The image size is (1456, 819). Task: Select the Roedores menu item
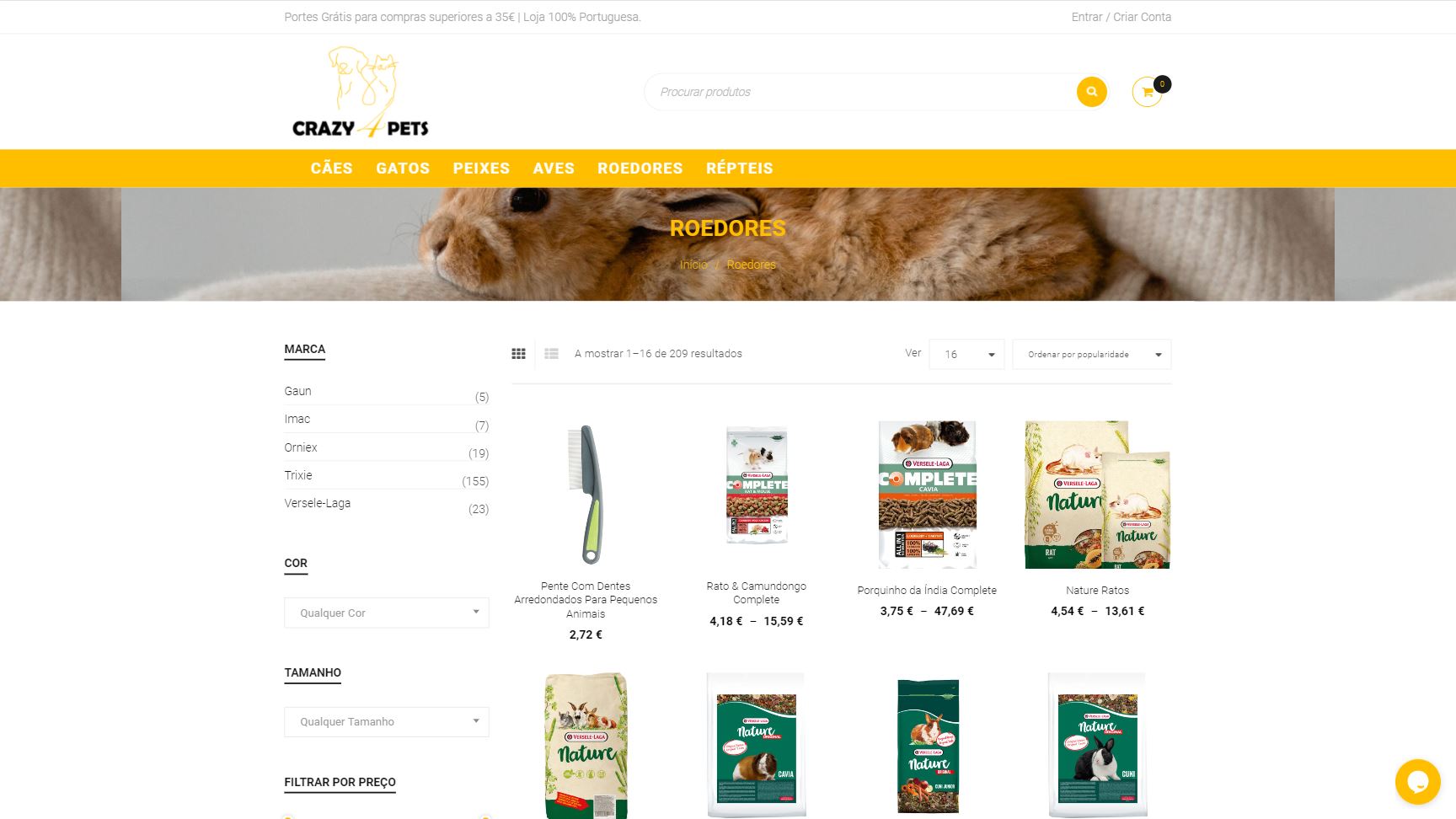tap(640, 169)
